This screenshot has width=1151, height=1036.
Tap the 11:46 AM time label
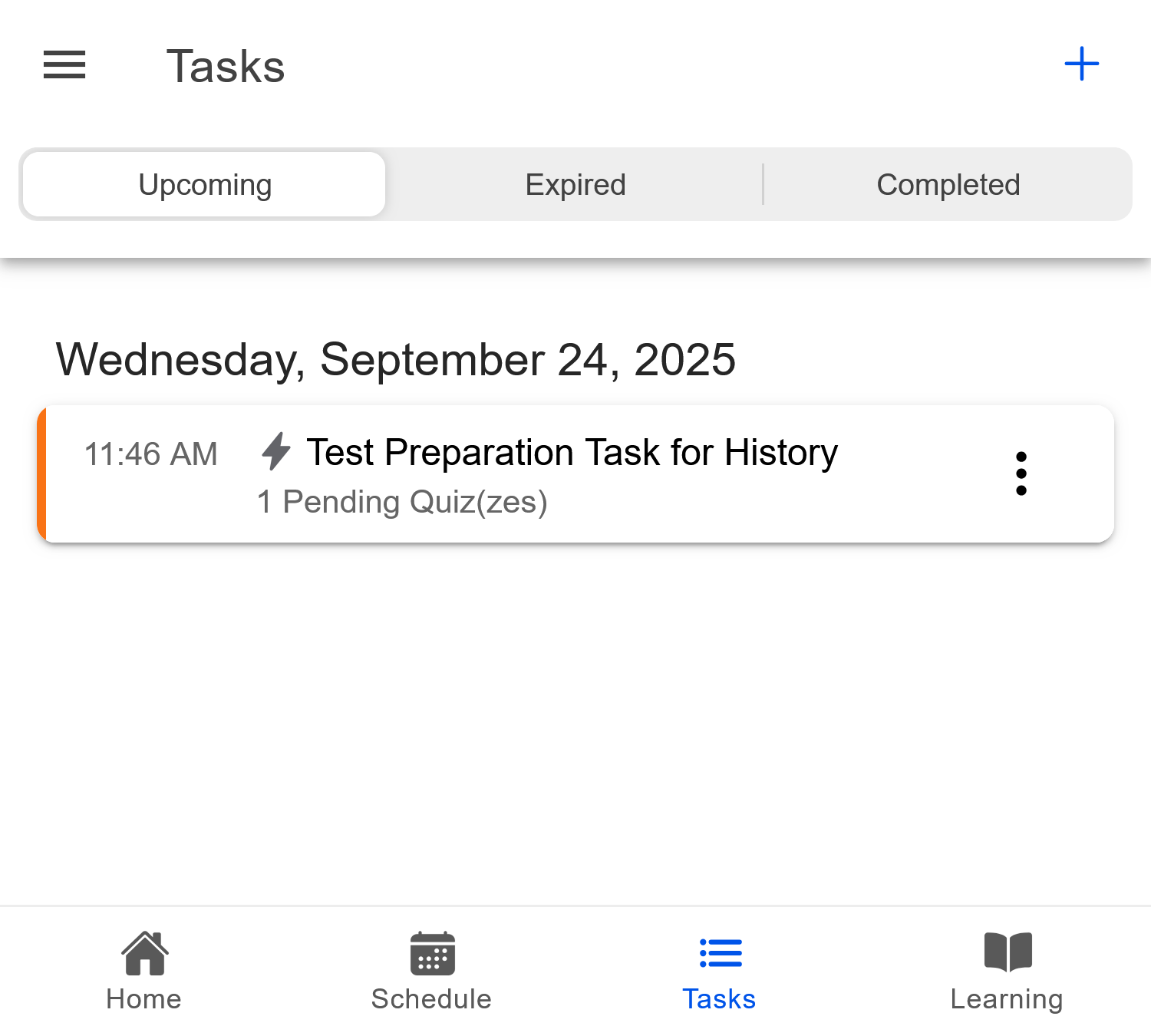[x=151, y=454]
